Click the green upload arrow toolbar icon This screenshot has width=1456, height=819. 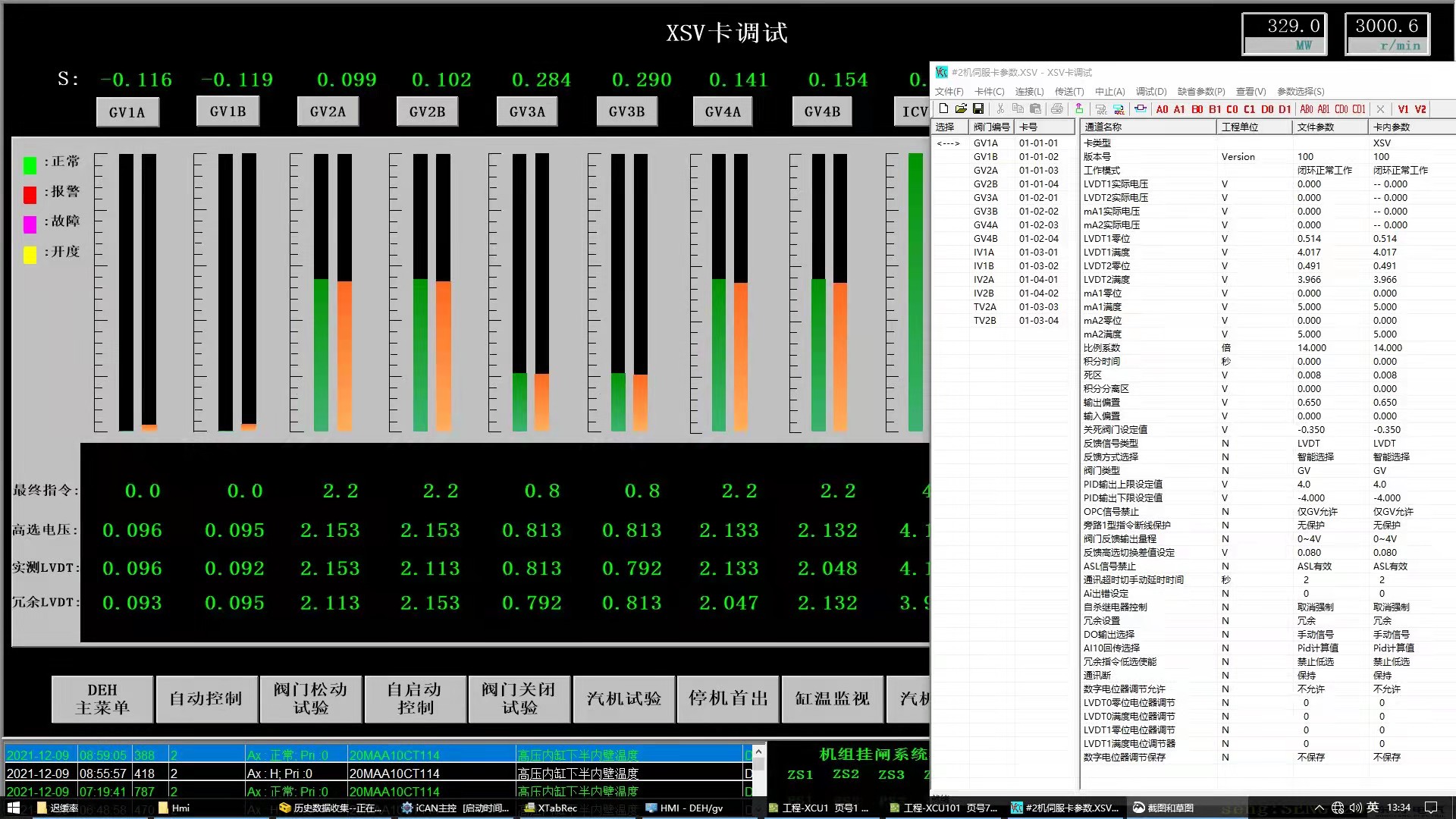click(x=1079, y=109)
